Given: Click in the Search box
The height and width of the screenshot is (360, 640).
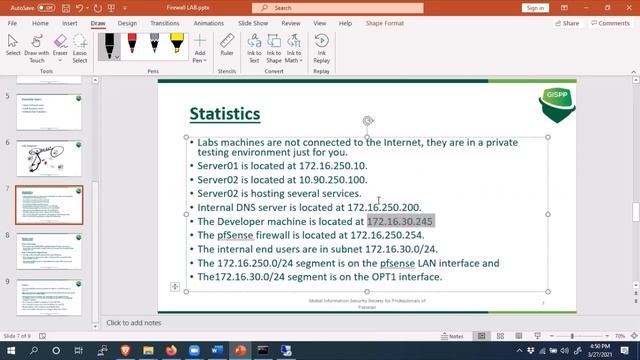Looking at the screenshot, I should point(338,8).
